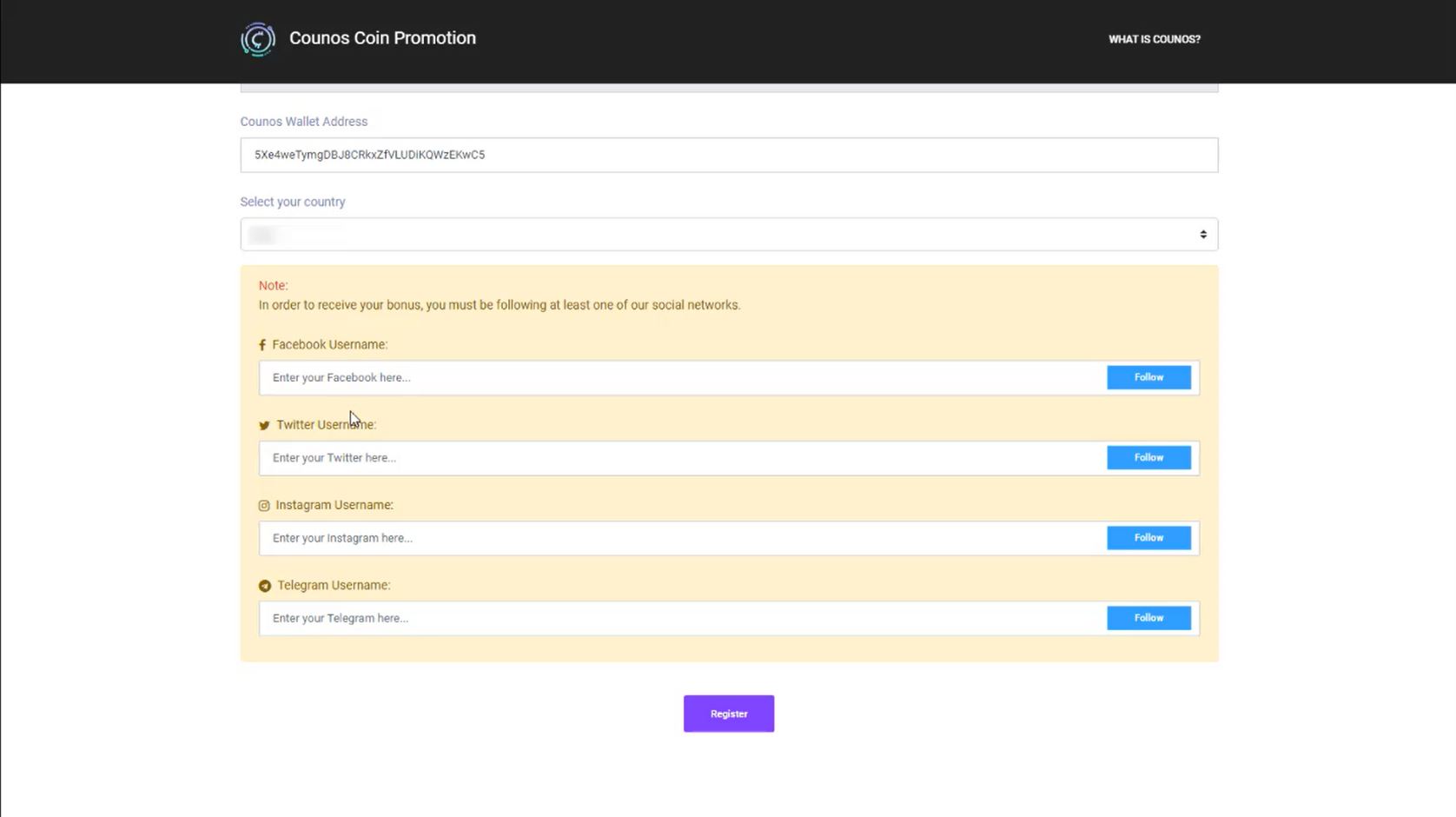
Task: Click the 'In order to receive your bonus' sentence
Action: [x=500, y=305]
